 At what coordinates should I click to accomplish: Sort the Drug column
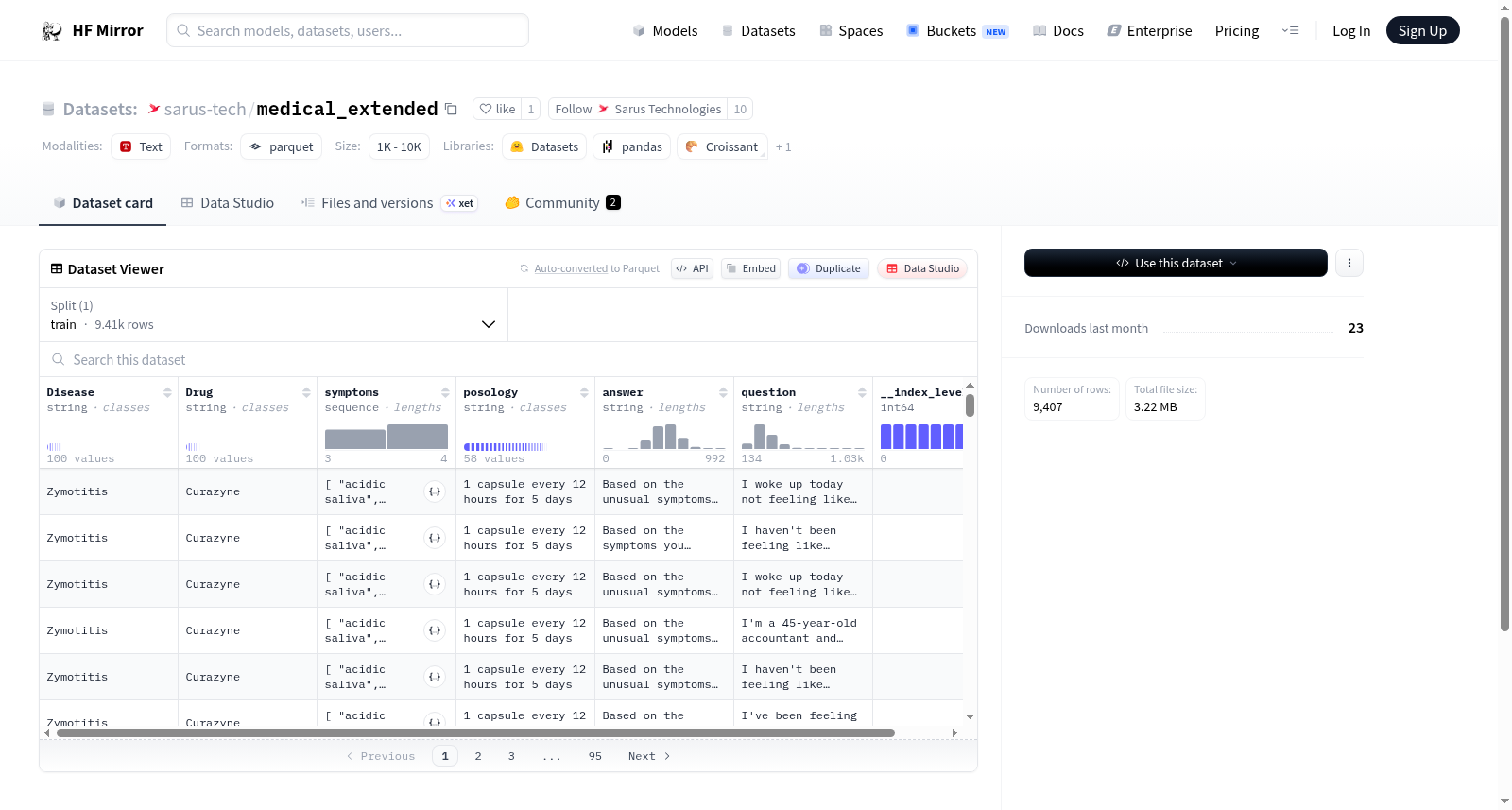pyautogui.click(x=306, y=392)
